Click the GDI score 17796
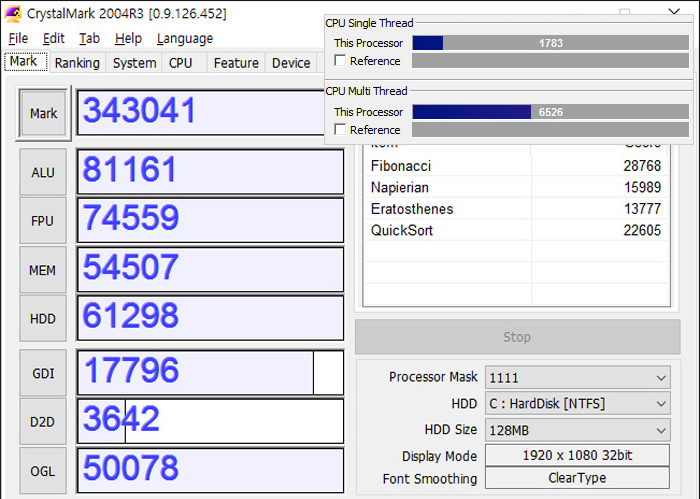Viewport: 700px width, 499px height. click(x=131, y=370)
